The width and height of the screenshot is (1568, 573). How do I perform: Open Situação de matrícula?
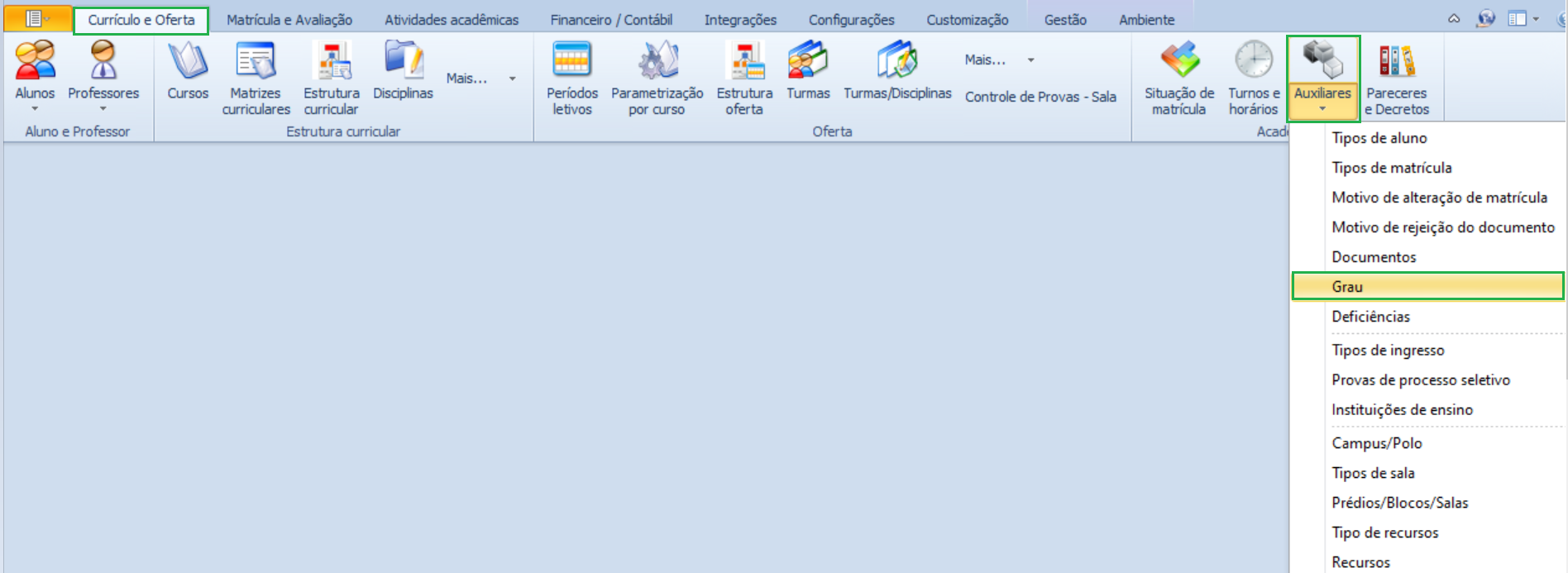pyautogui.click(x=1179, y=79)
